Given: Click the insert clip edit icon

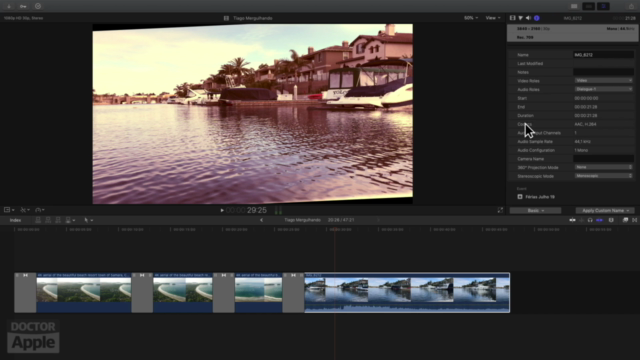Looking at the screenshot, I should click(48, 220).
